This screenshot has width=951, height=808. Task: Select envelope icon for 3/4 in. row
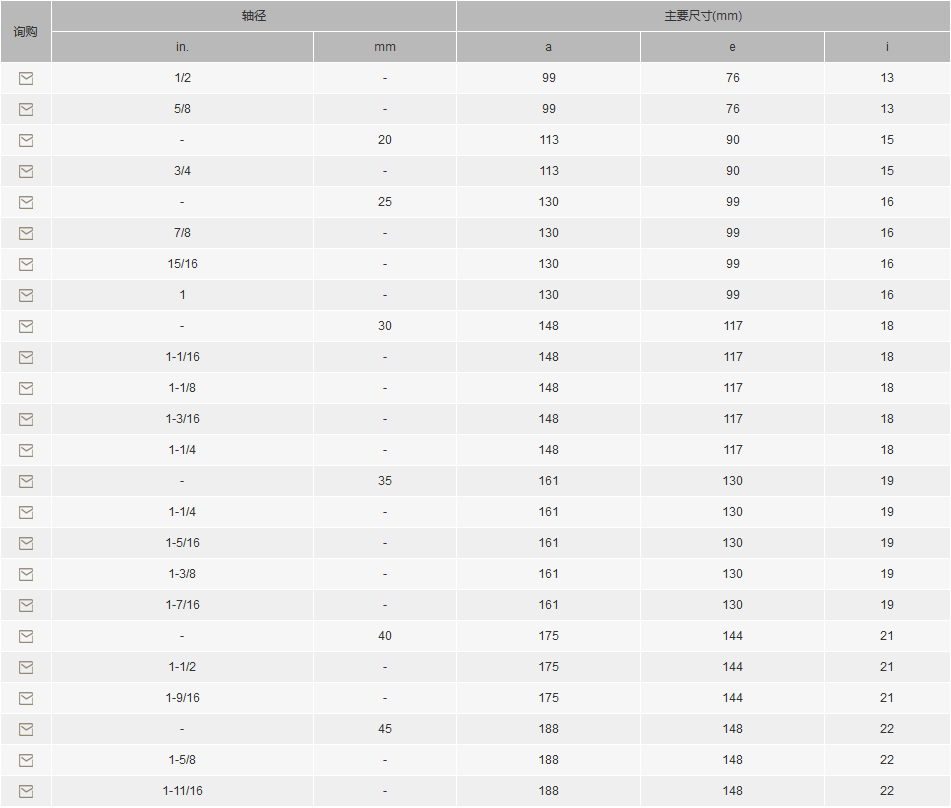point(26,171)
